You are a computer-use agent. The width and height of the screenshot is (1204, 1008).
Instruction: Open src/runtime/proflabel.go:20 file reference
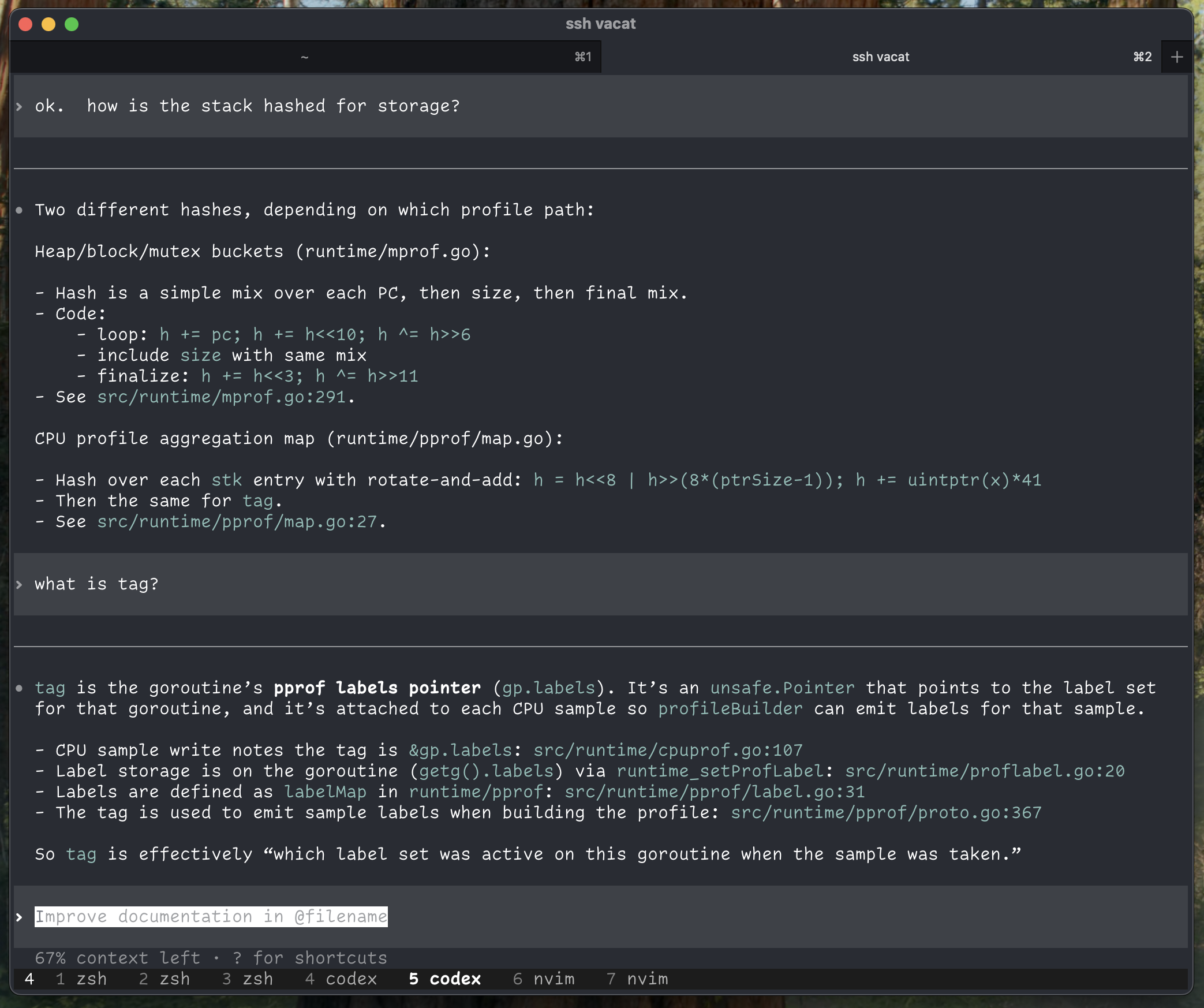[985, 771]
